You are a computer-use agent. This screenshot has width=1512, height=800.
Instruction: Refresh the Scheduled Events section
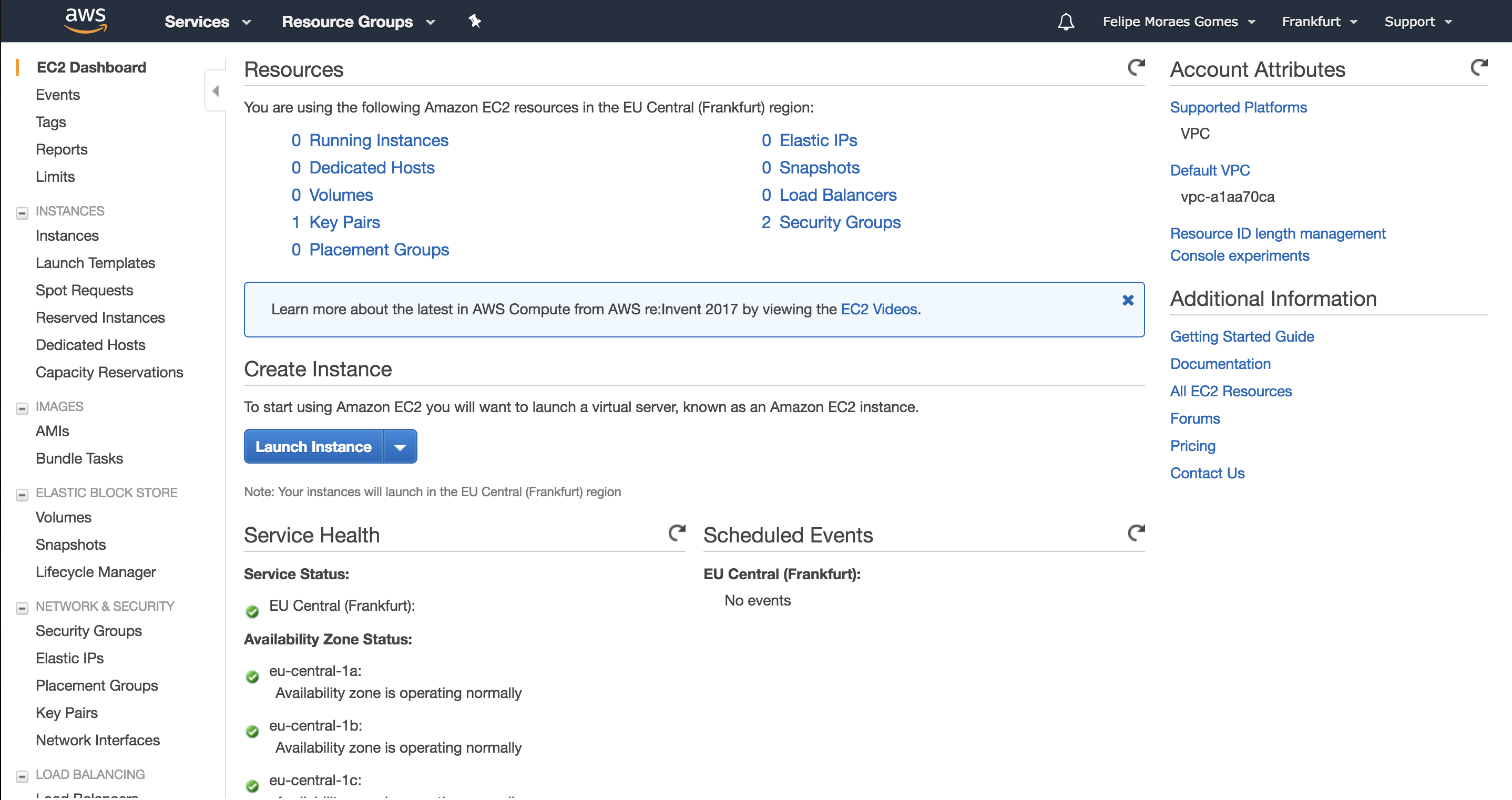[x=1136, y=533]
